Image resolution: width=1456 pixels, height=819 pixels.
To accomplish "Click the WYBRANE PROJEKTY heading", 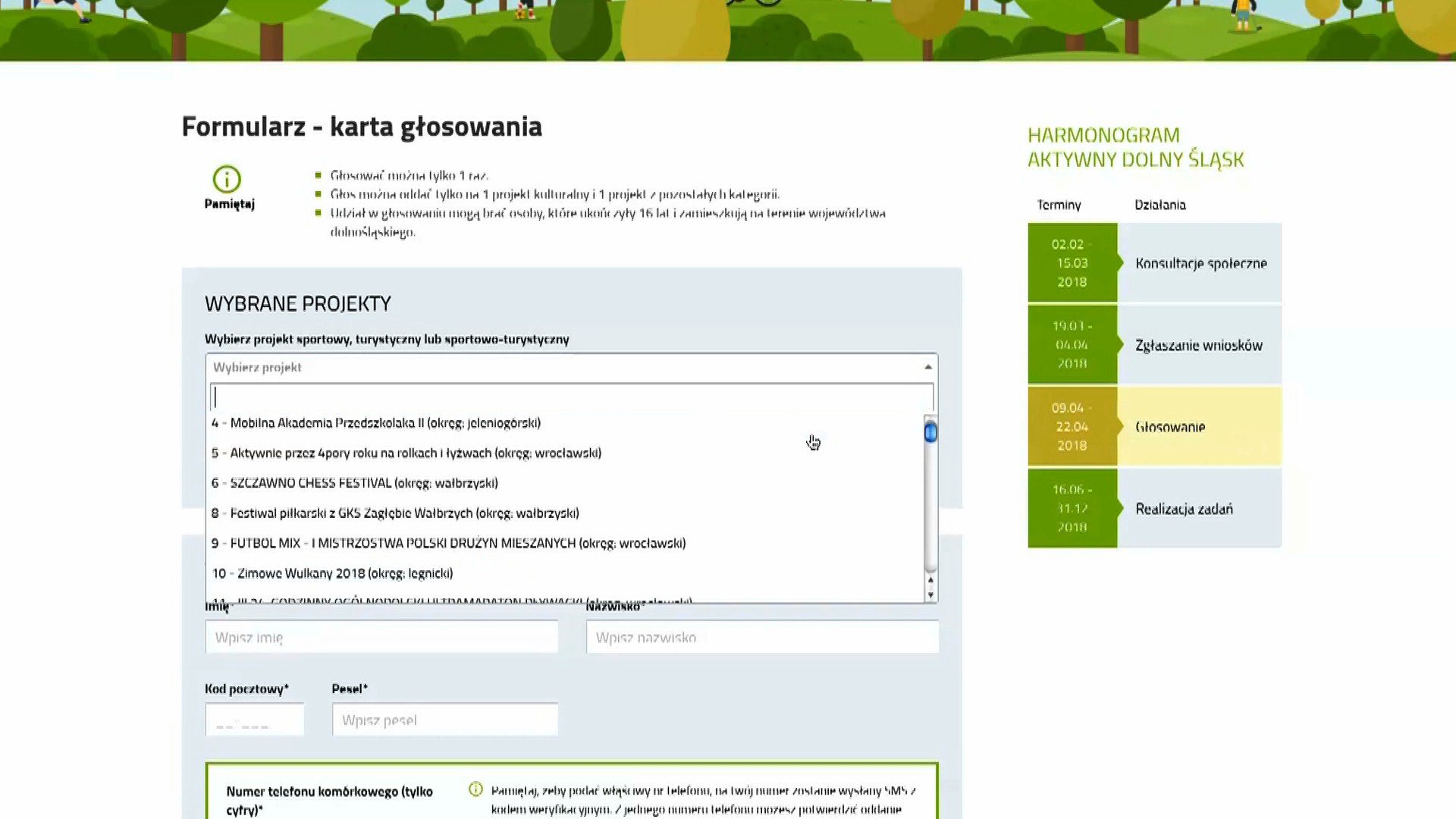I will pos(298,304).
